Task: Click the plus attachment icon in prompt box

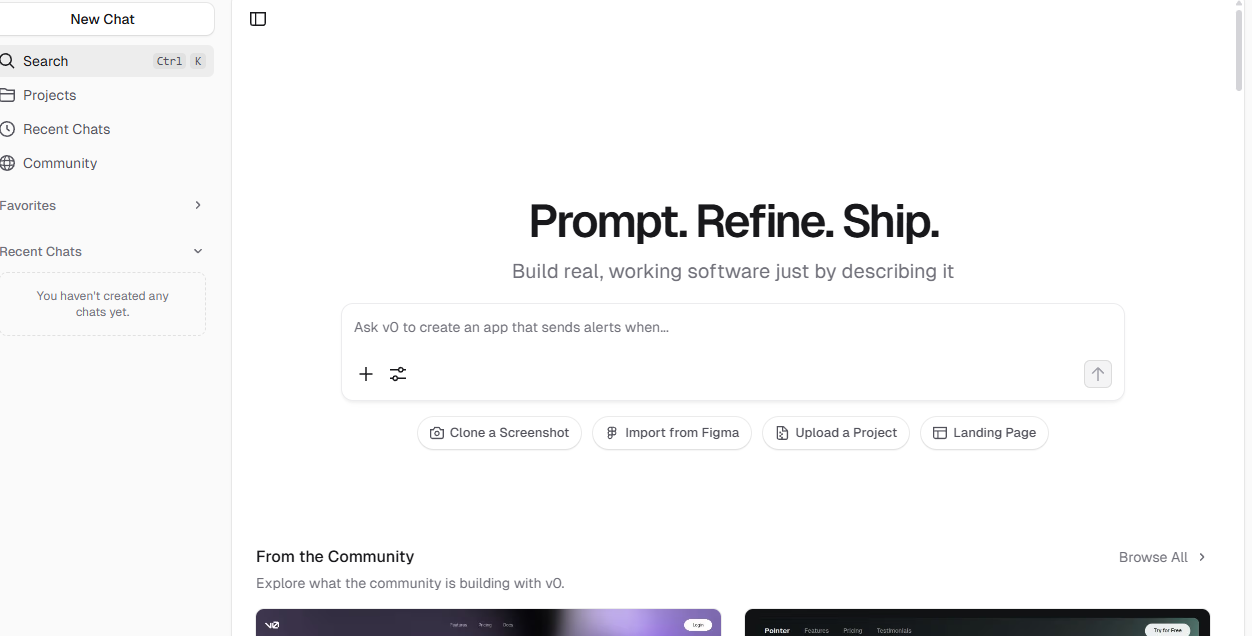Action: (366, 374)
